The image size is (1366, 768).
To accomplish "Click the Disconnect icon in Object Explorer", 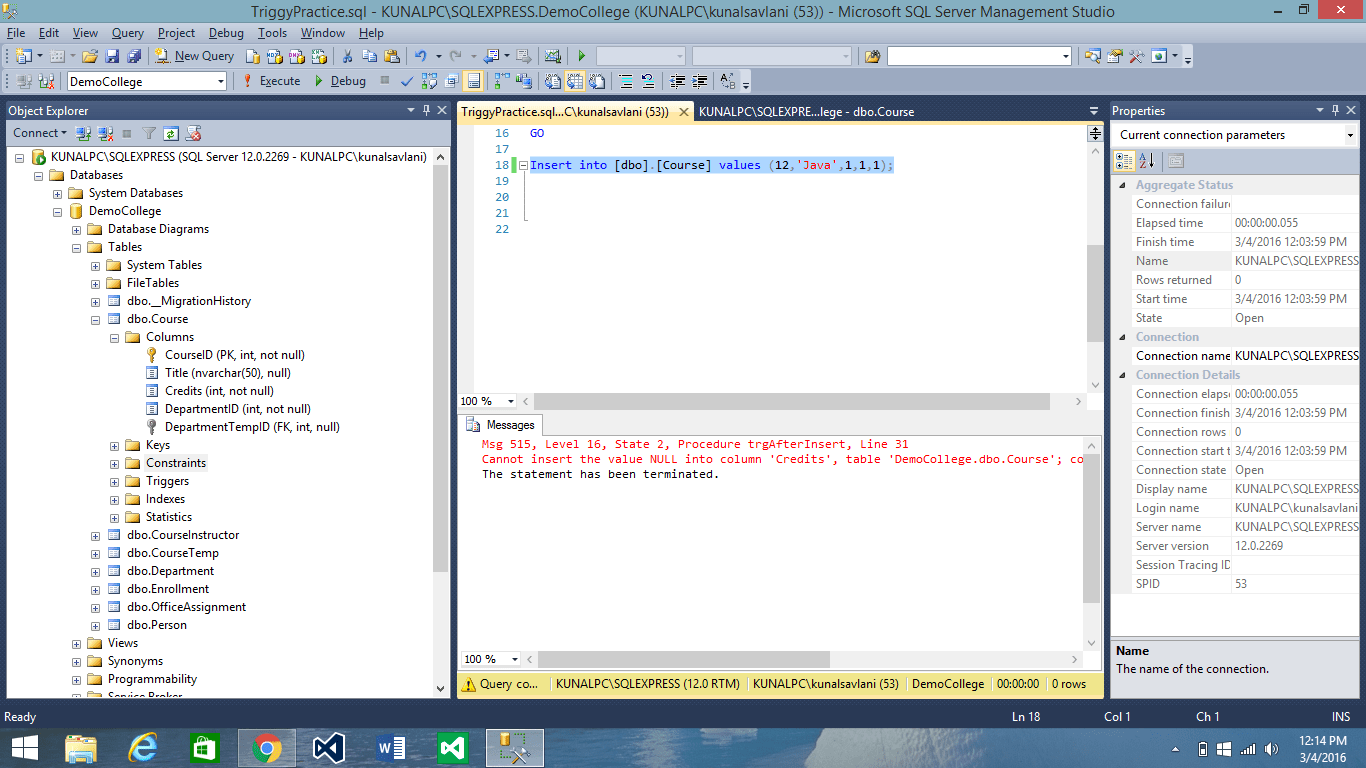I will [x=105, y=133].
